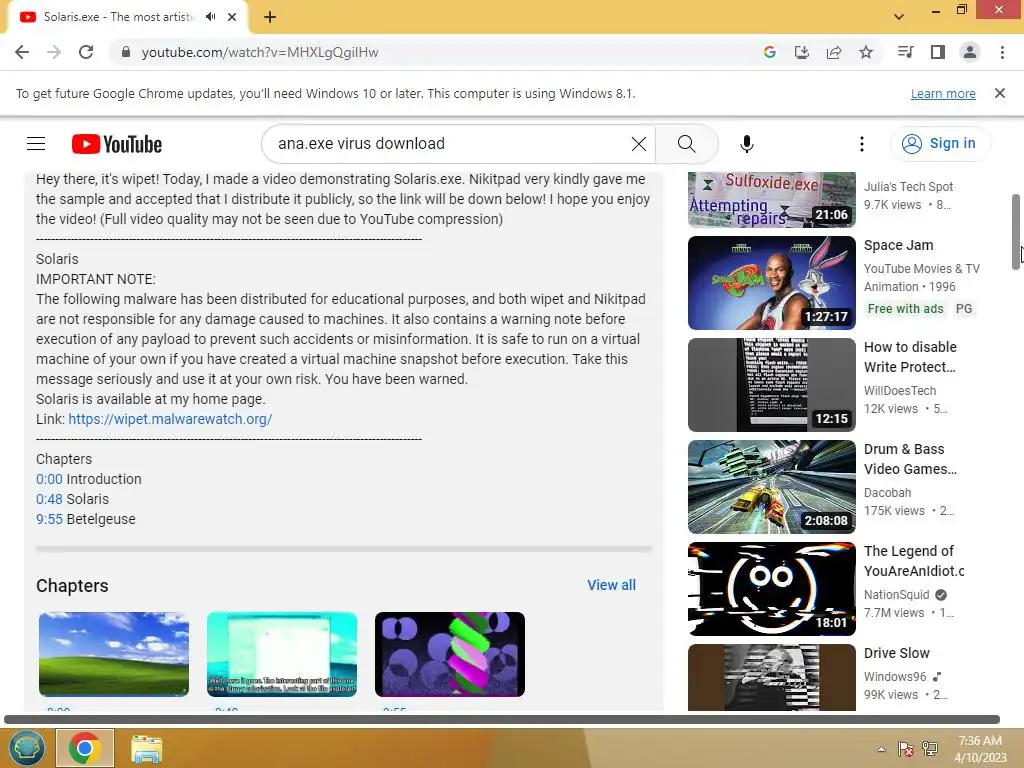Click The Legend of YouAreAnIdiot title
This screenshot has height=768, width=1024.
(913, 561)
